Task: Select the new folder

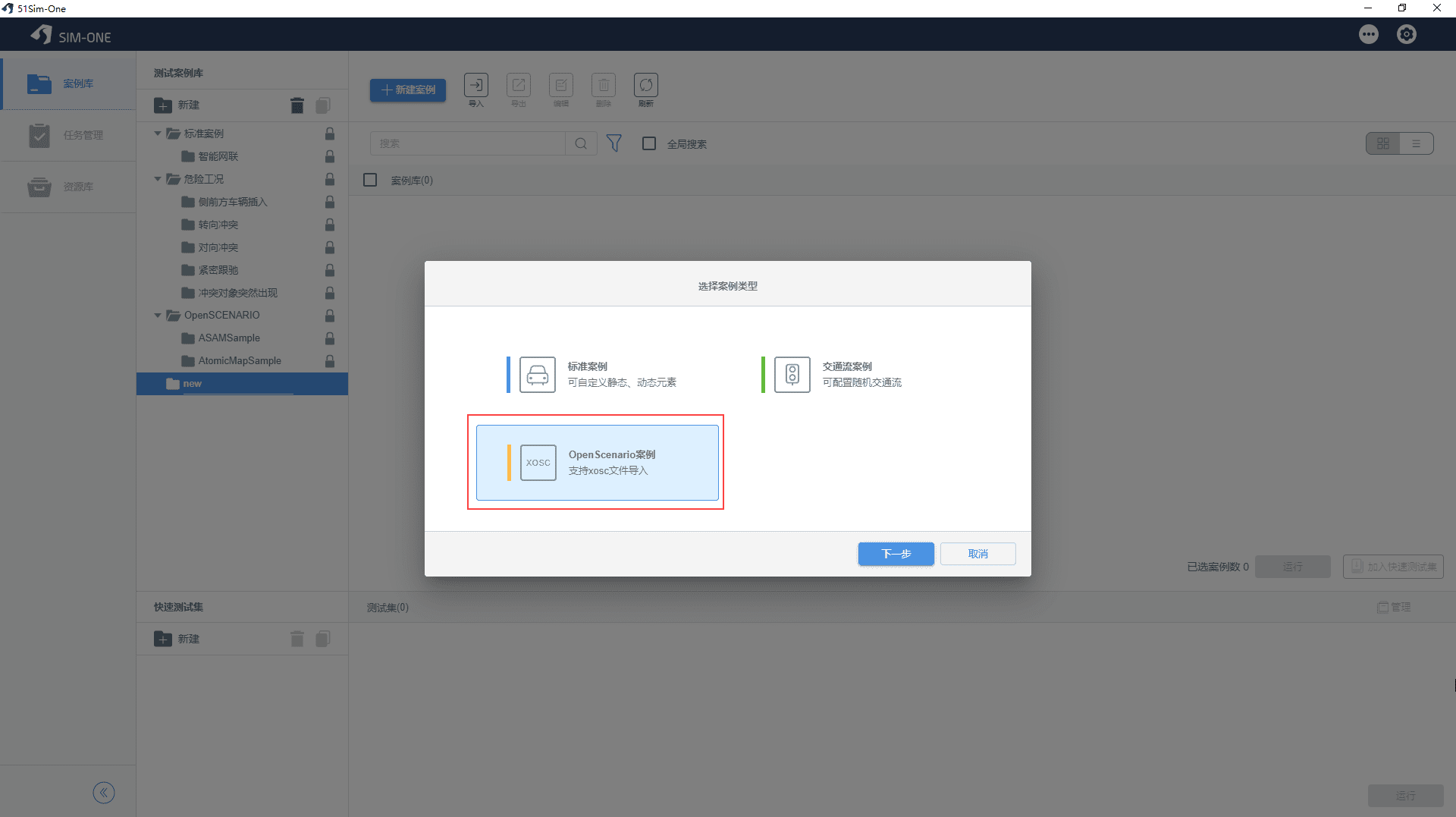Action: 242,384
